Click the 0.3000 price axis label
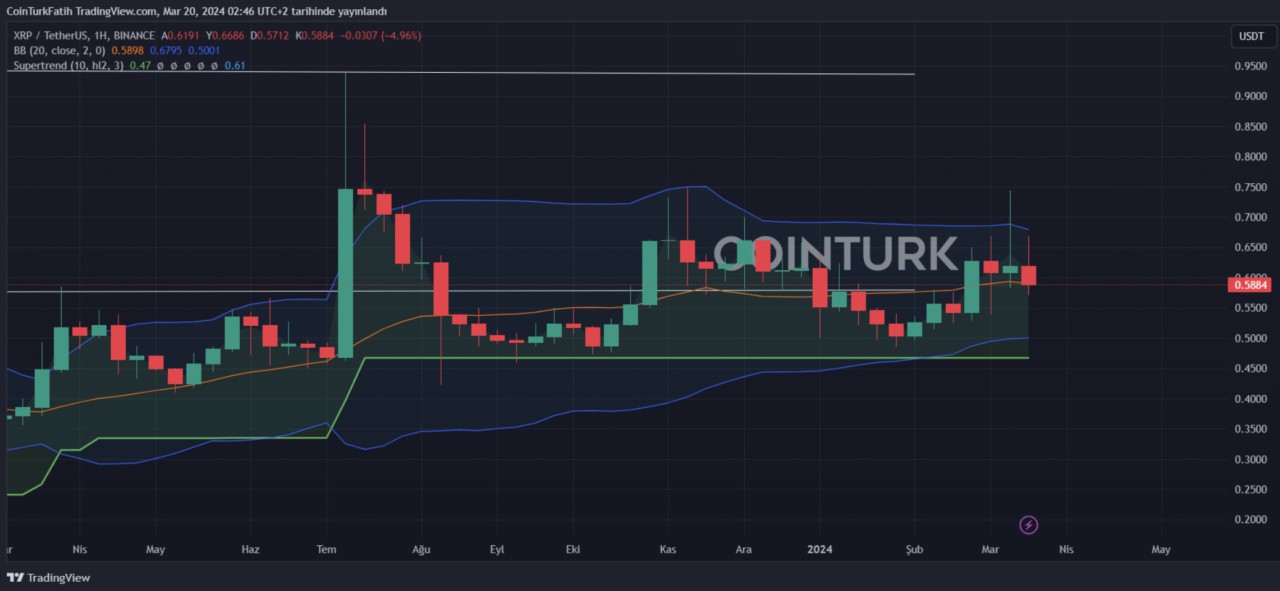 (1252, 460)
